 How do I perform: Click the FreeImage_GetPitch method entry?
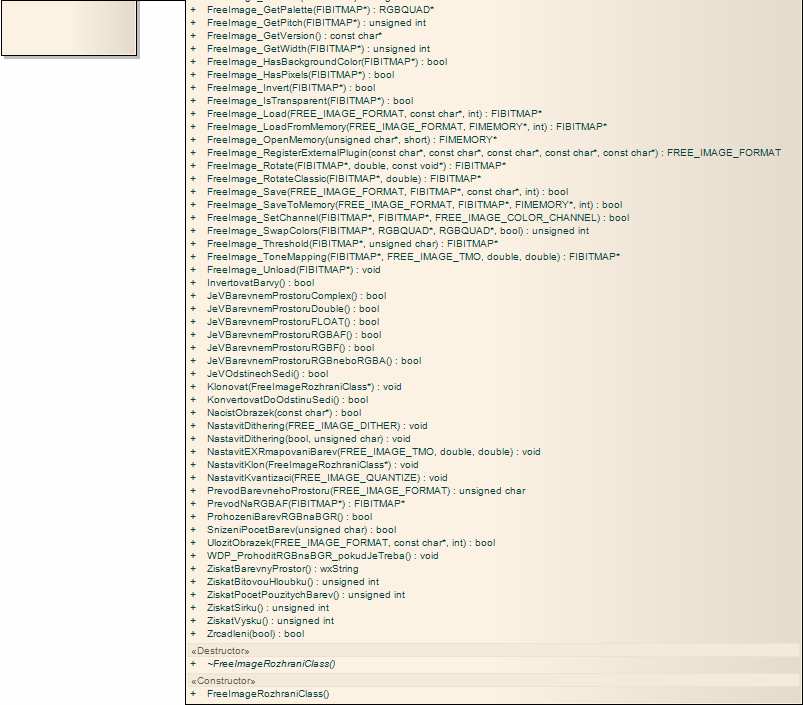coord(316,23)
